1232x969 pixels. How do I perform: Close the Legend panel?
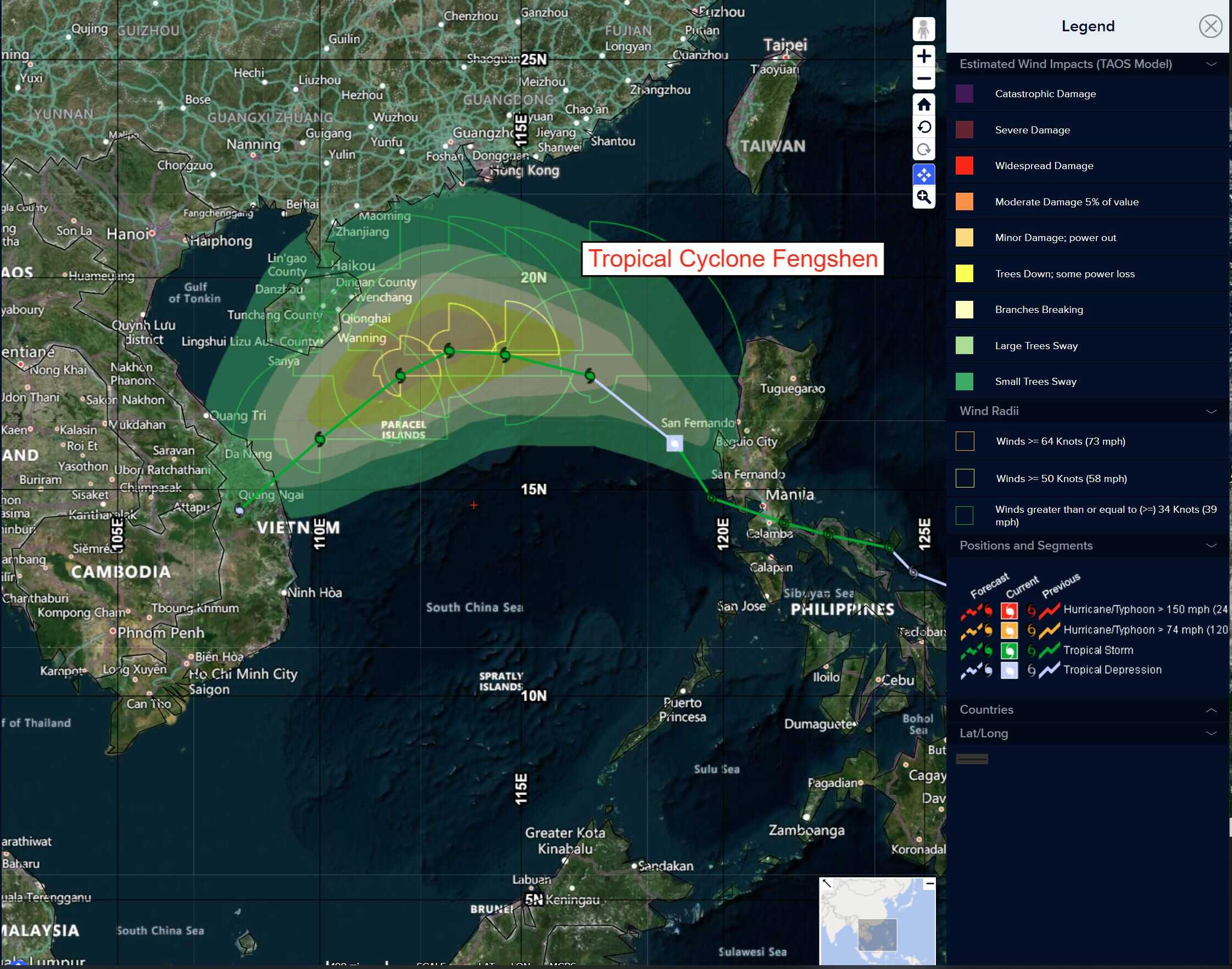coord(1210,26)
